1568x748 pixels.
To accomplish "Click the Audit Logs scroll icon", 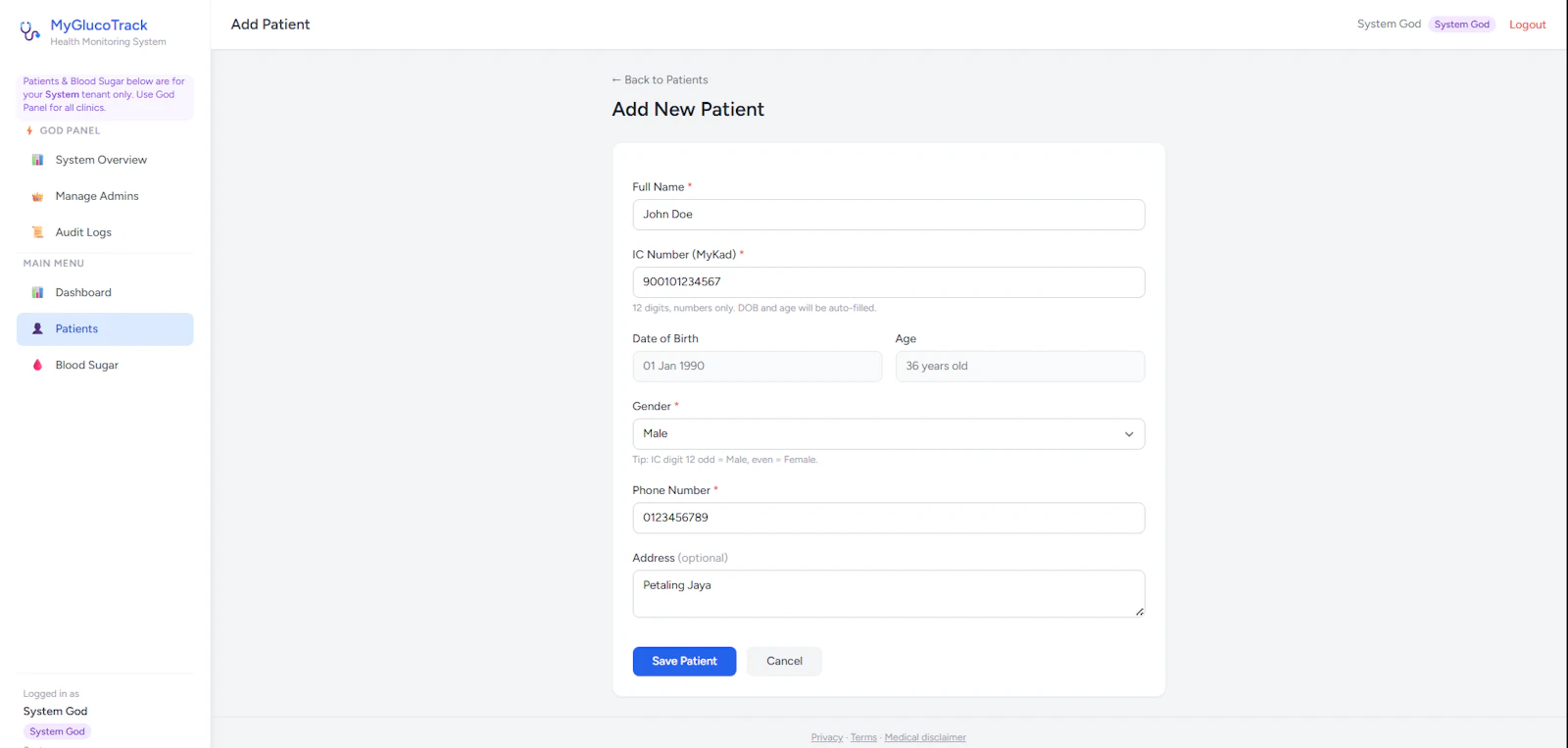I will coord(37,232).
